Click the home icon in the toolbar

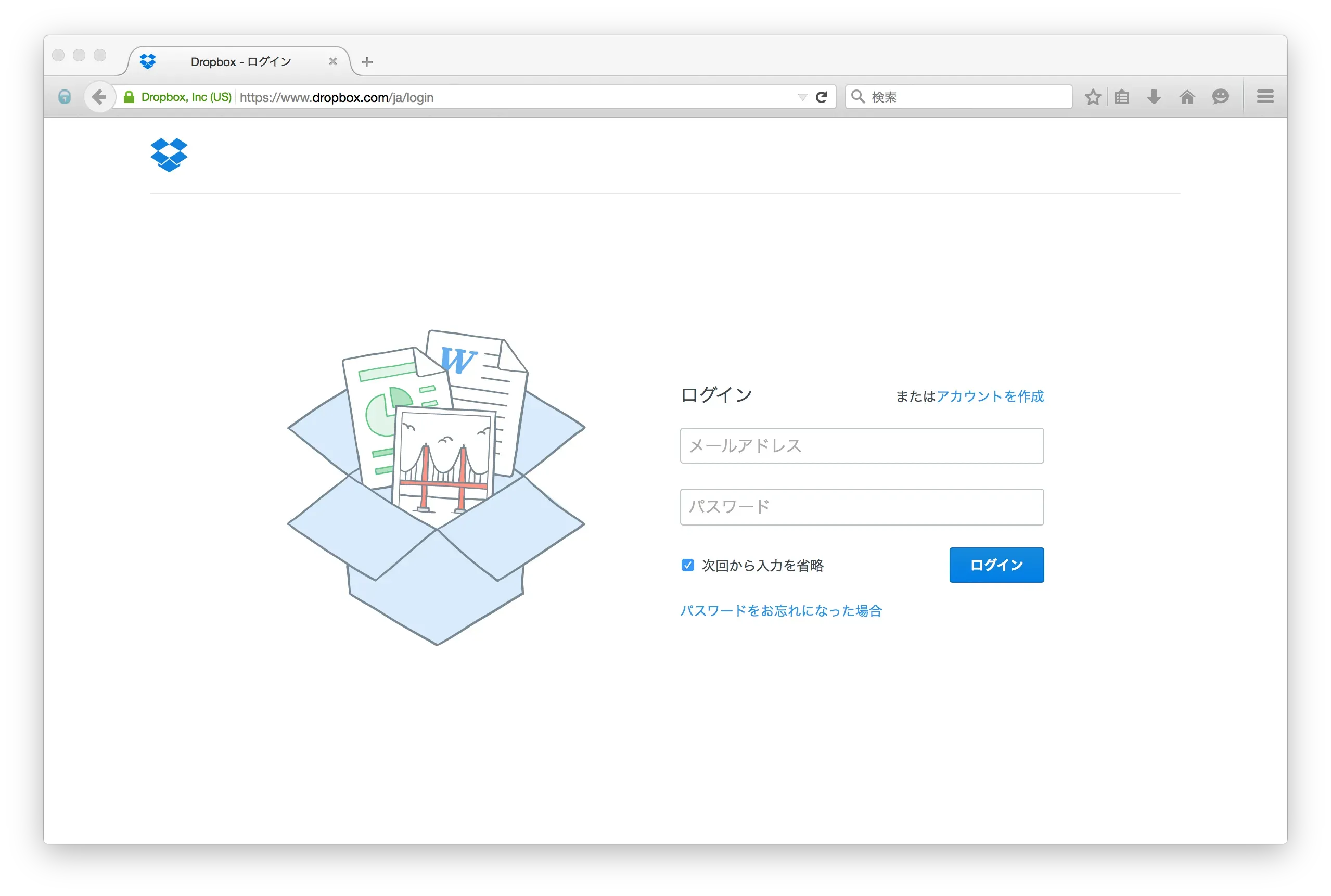click(x=1187, y=97)
